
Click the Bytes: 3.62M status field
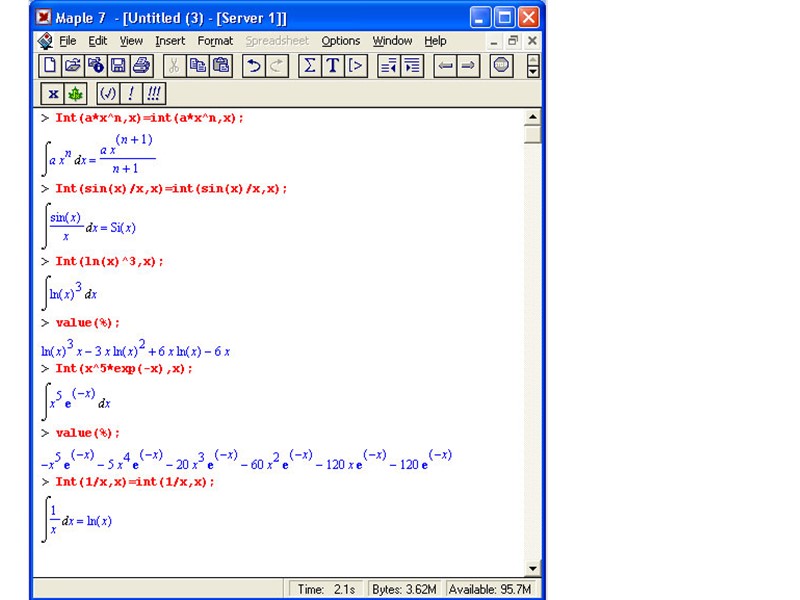[404, 589]
